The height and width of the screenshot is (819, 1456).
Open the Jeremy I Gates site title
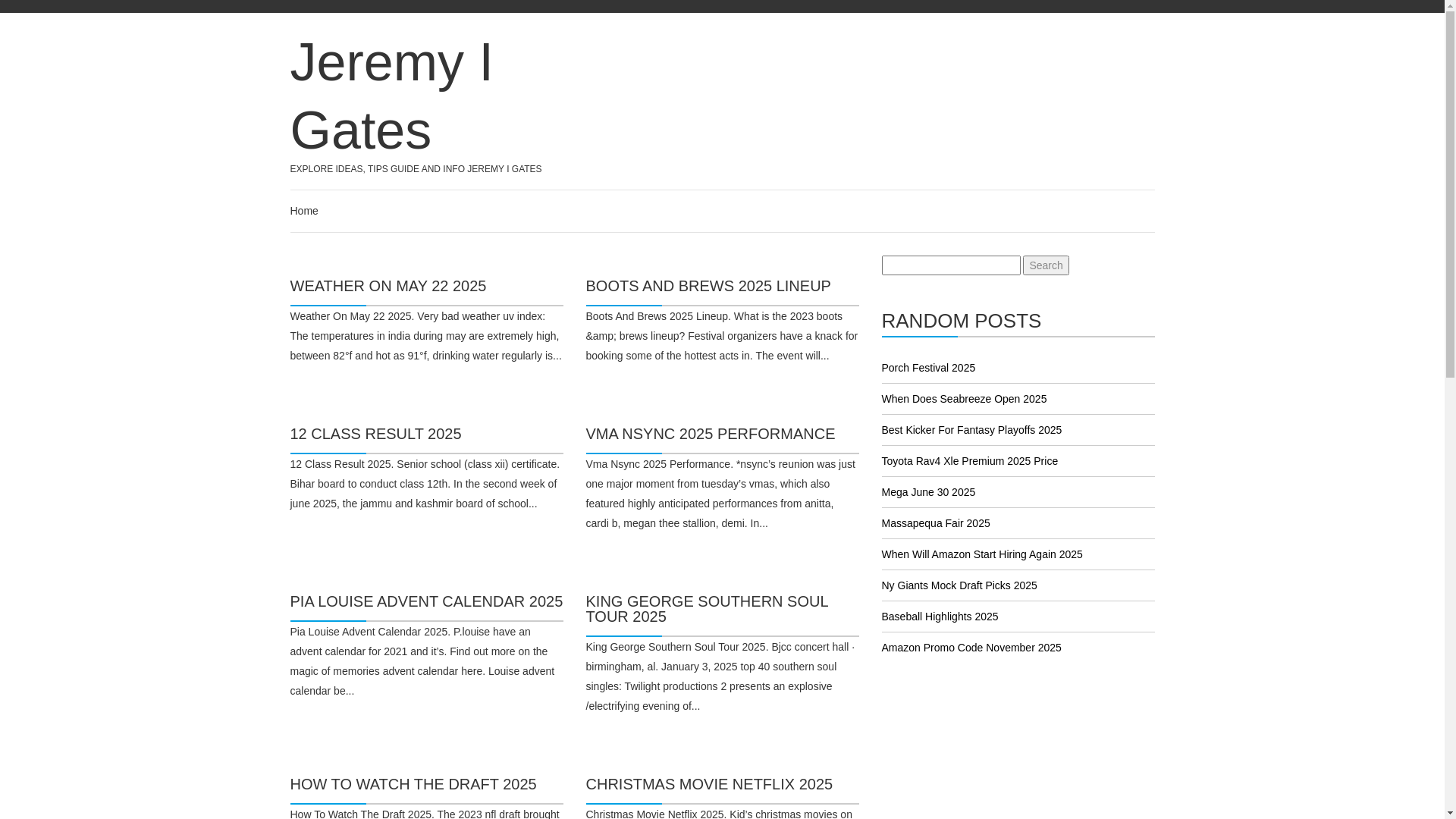(391, 96)
